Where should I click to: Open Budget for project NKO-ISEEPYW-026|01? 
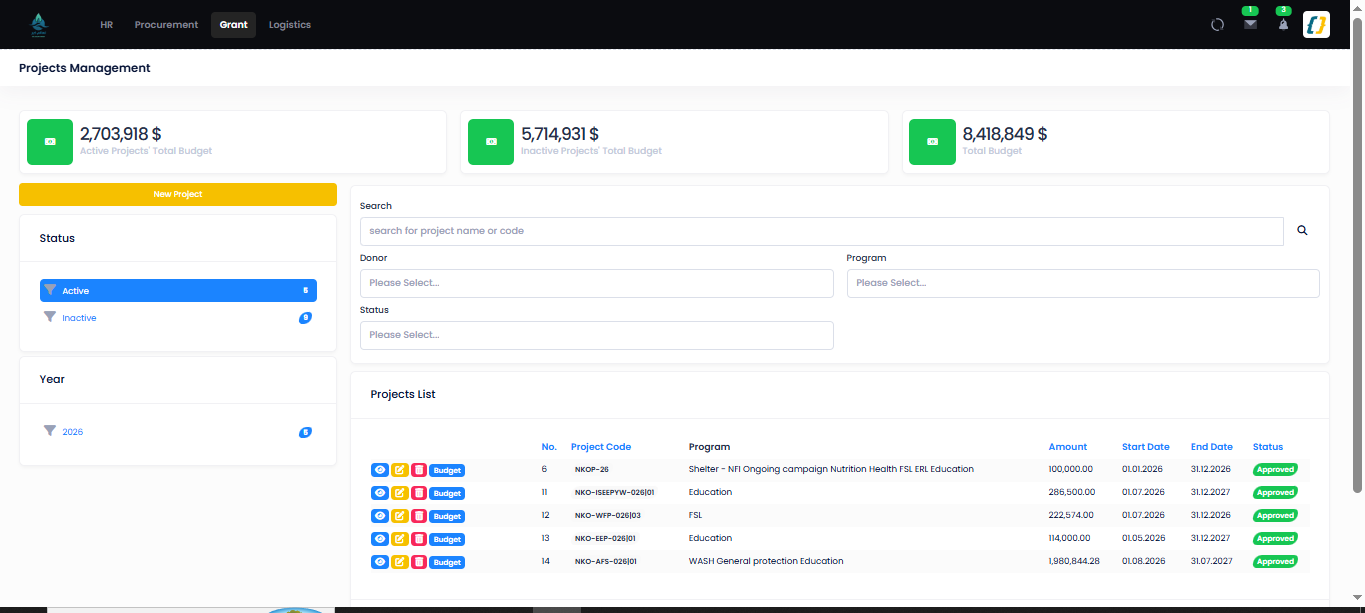(447, 493)
